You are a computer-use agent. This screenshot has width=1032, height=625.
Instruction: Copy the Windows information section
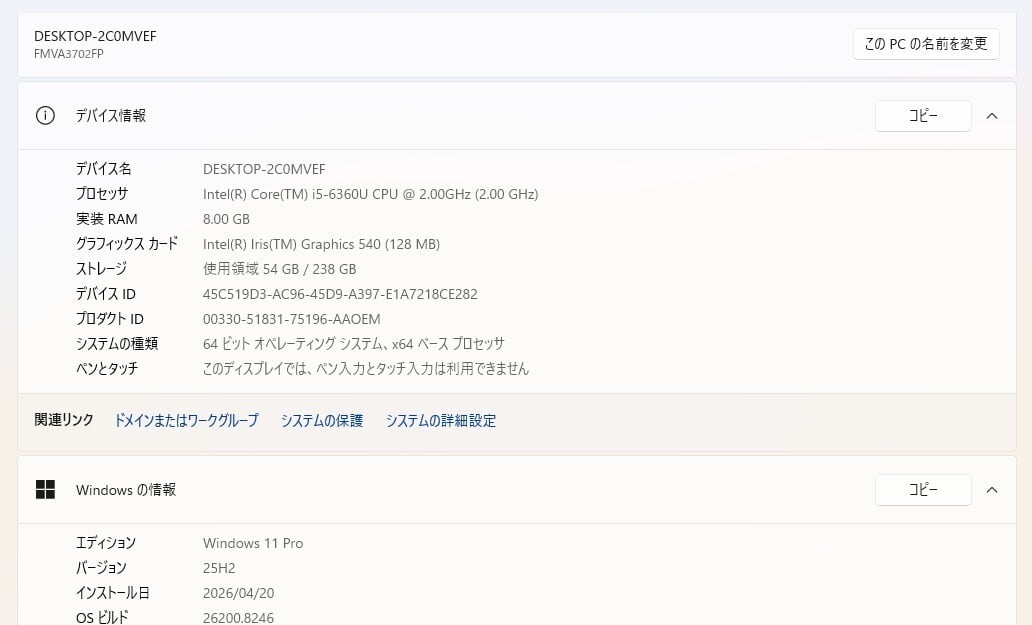coord(923,489)
